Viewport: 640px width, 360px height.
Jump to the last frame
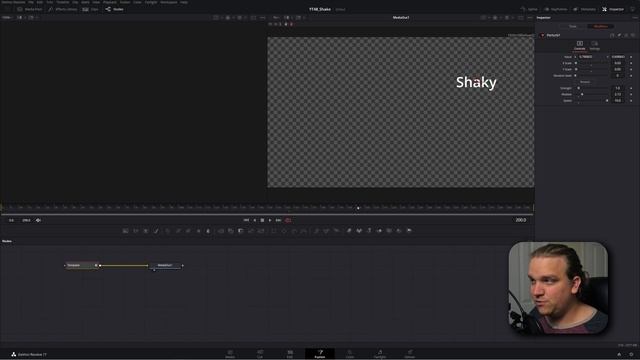pos(278,220)
